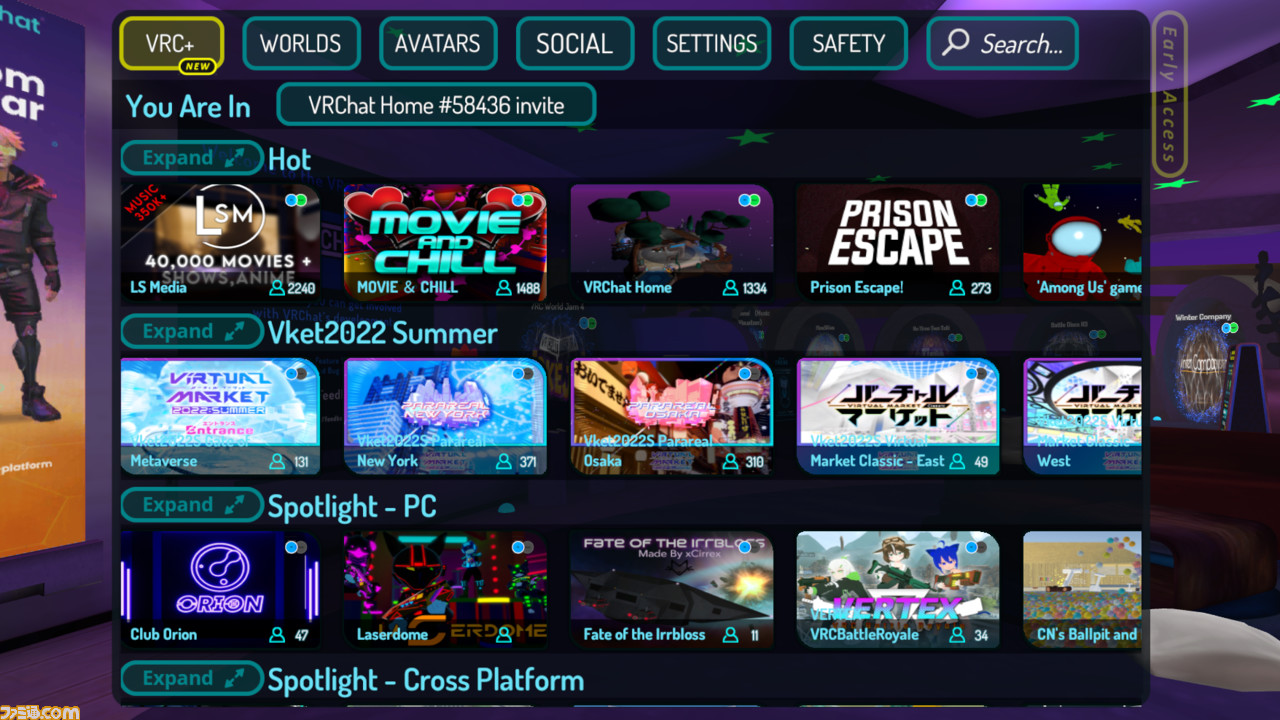Screen dimensions: 1280x720
Task: Click platform dots icon on MOVIE & CHILL card
Action: [x=522, y=200]
